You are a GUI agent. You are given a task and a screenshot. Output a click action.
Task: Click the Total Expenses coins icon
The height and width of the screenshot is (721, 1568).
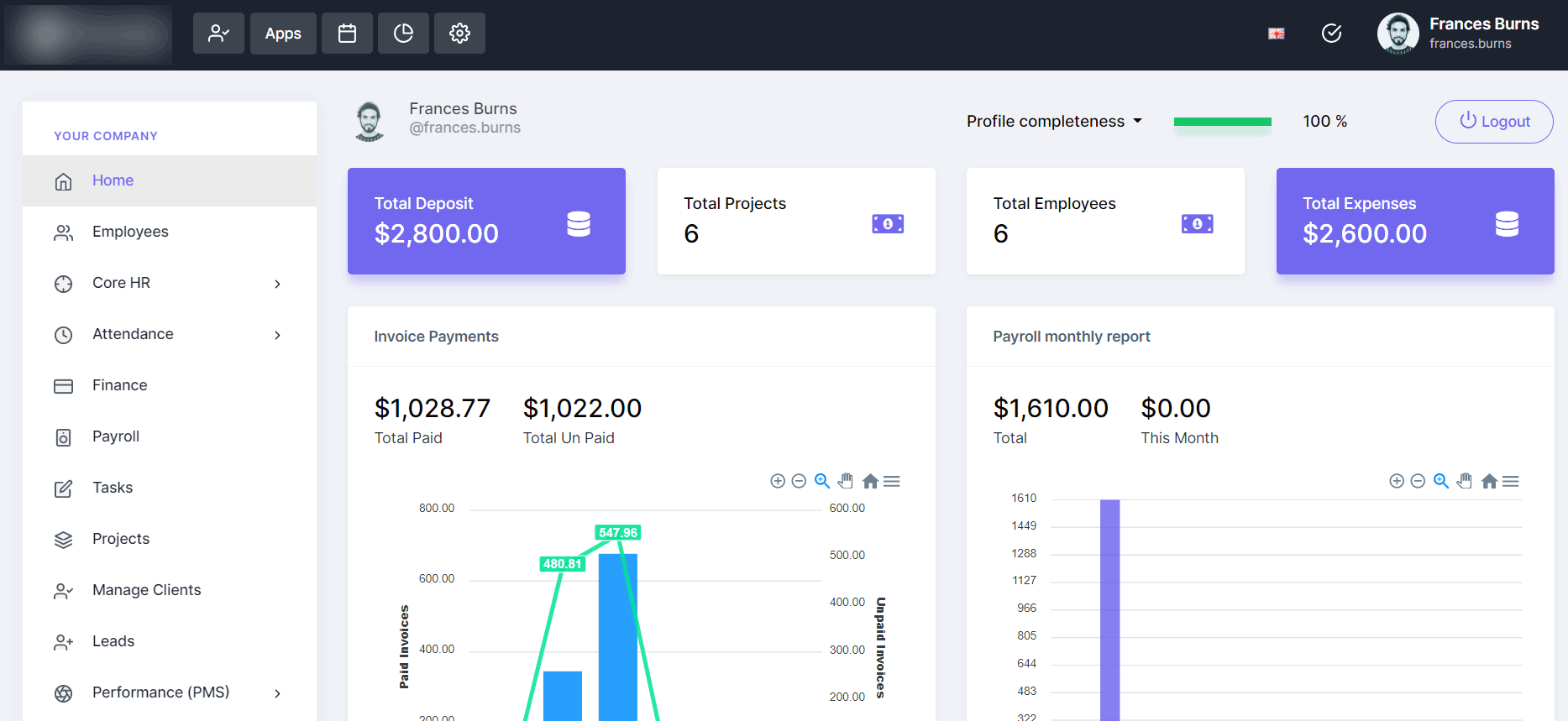click(1508, 223)
